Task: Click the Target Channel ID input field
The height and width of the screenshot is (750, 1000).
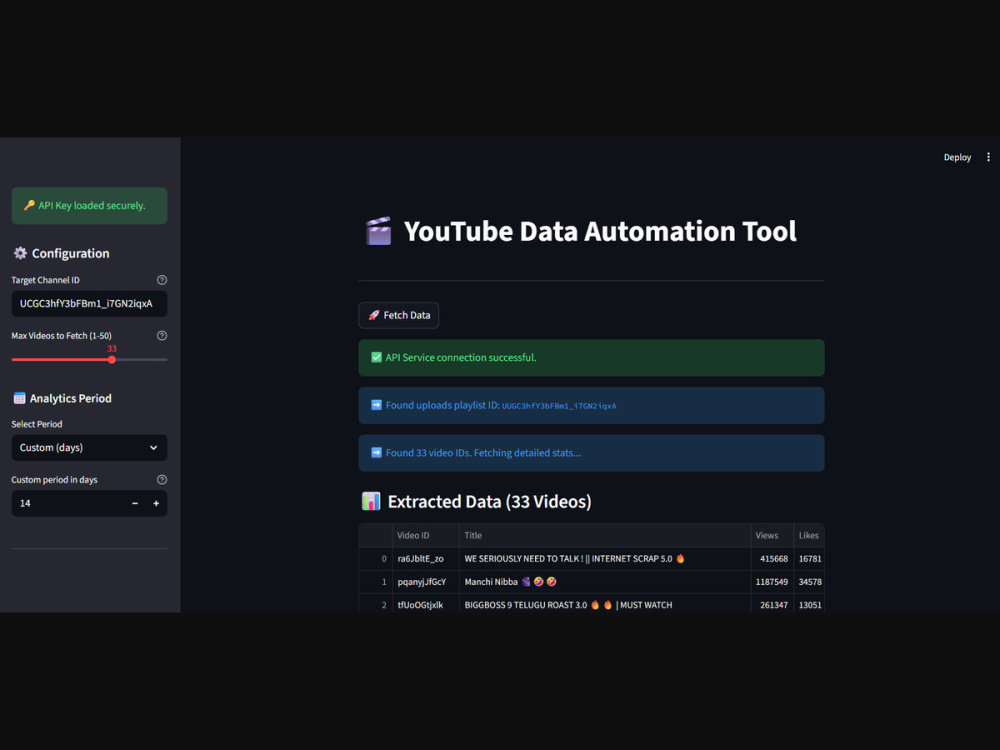Action: pyautogui.click(x=89, y=304)
